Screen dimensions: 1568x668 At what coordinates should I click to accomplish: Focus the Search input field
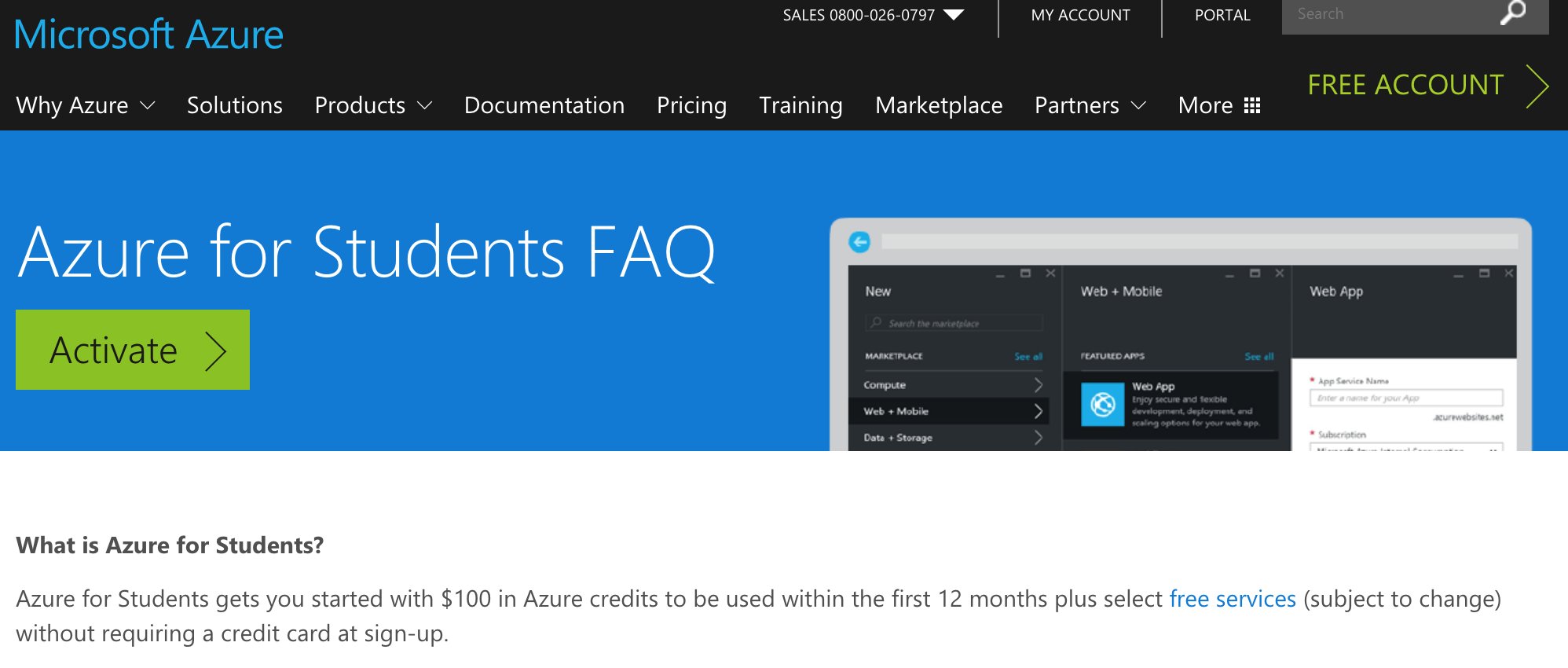coord(1390,14)
